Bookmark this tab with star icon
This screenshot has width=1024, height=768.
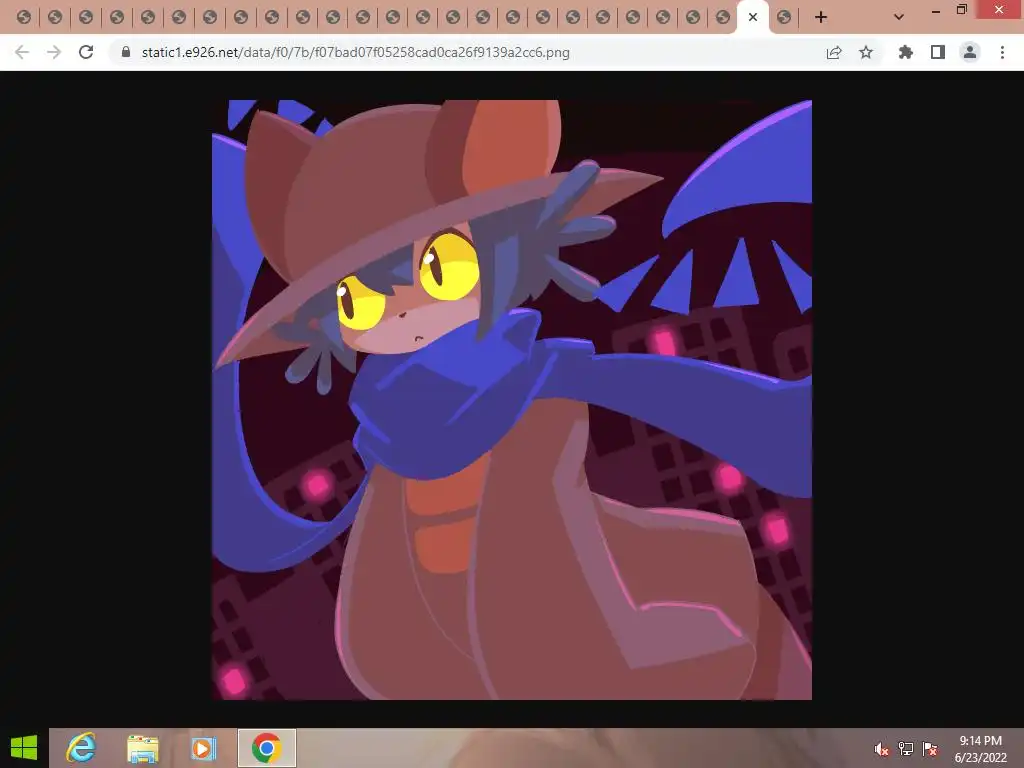[x=866, y=52]
